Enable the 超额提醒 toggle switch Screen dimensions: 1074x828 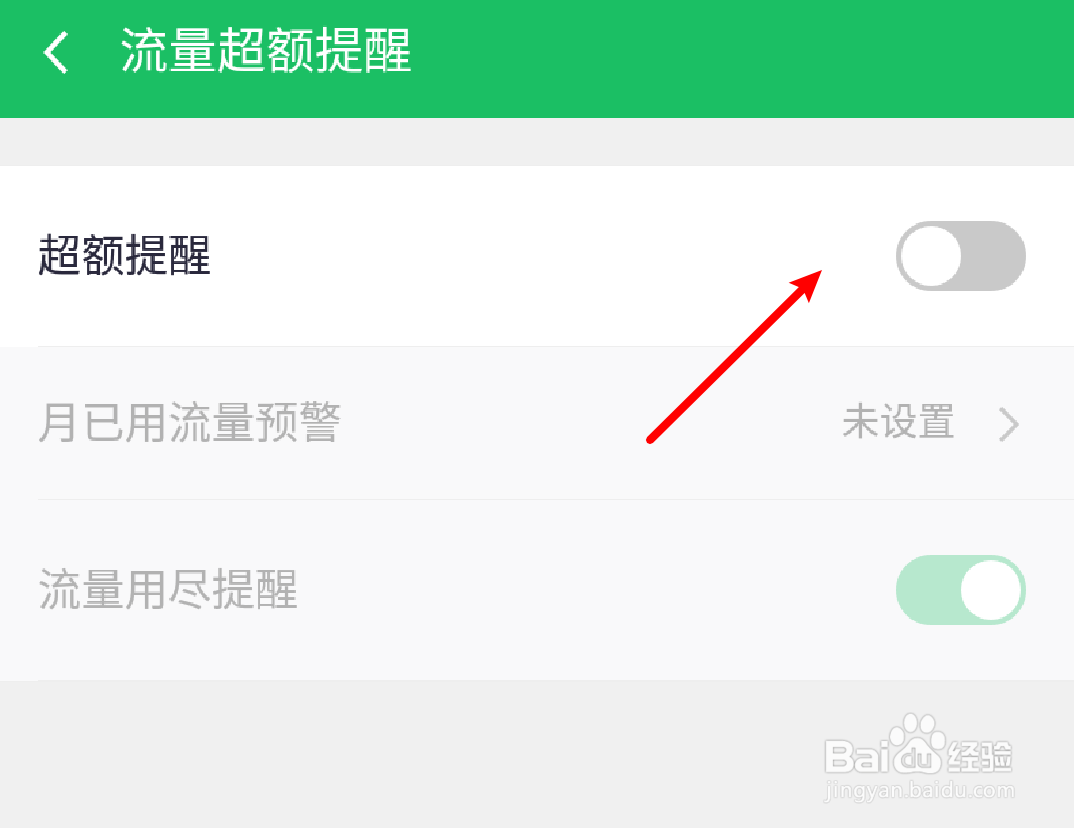click(960, 255)
